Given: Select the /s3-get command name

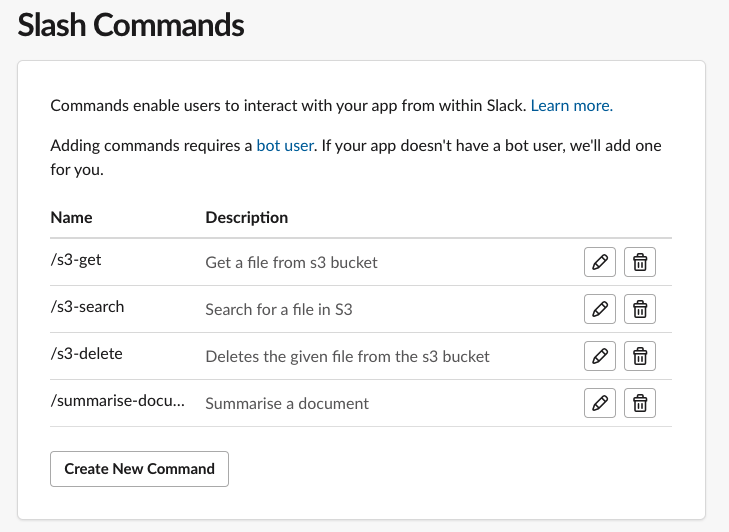Looking at the screenshot, I should [76, 260].
